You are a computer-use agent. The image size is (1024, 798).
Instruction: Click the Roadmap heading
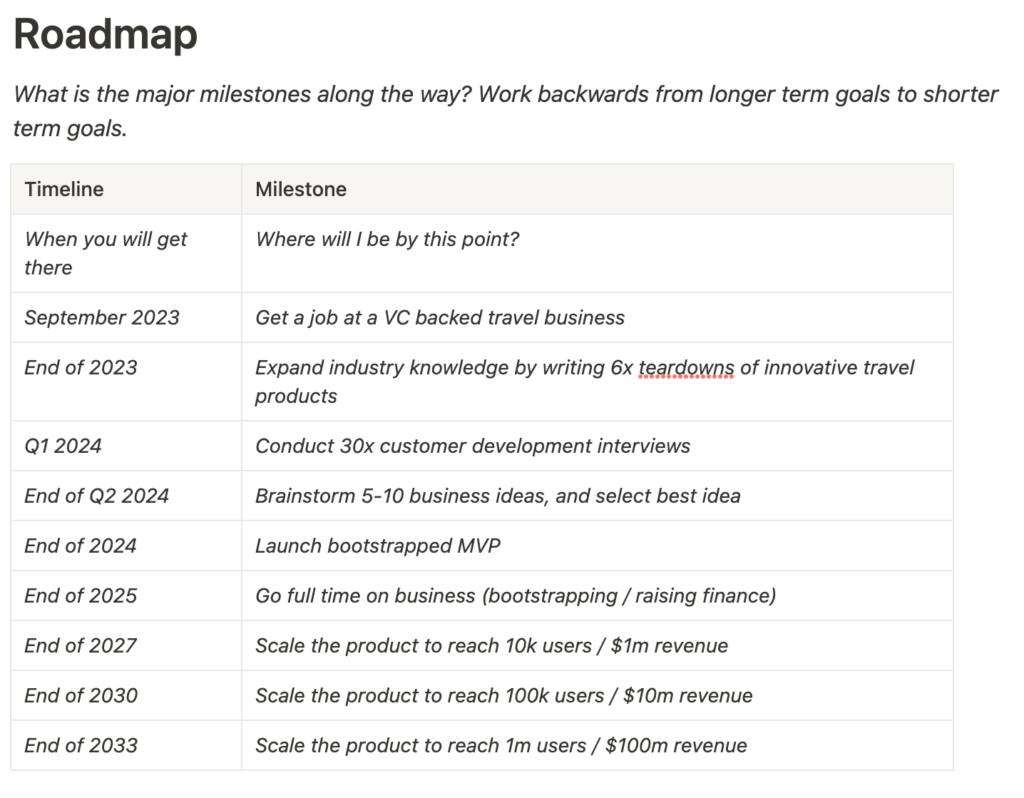coord(105,35)
